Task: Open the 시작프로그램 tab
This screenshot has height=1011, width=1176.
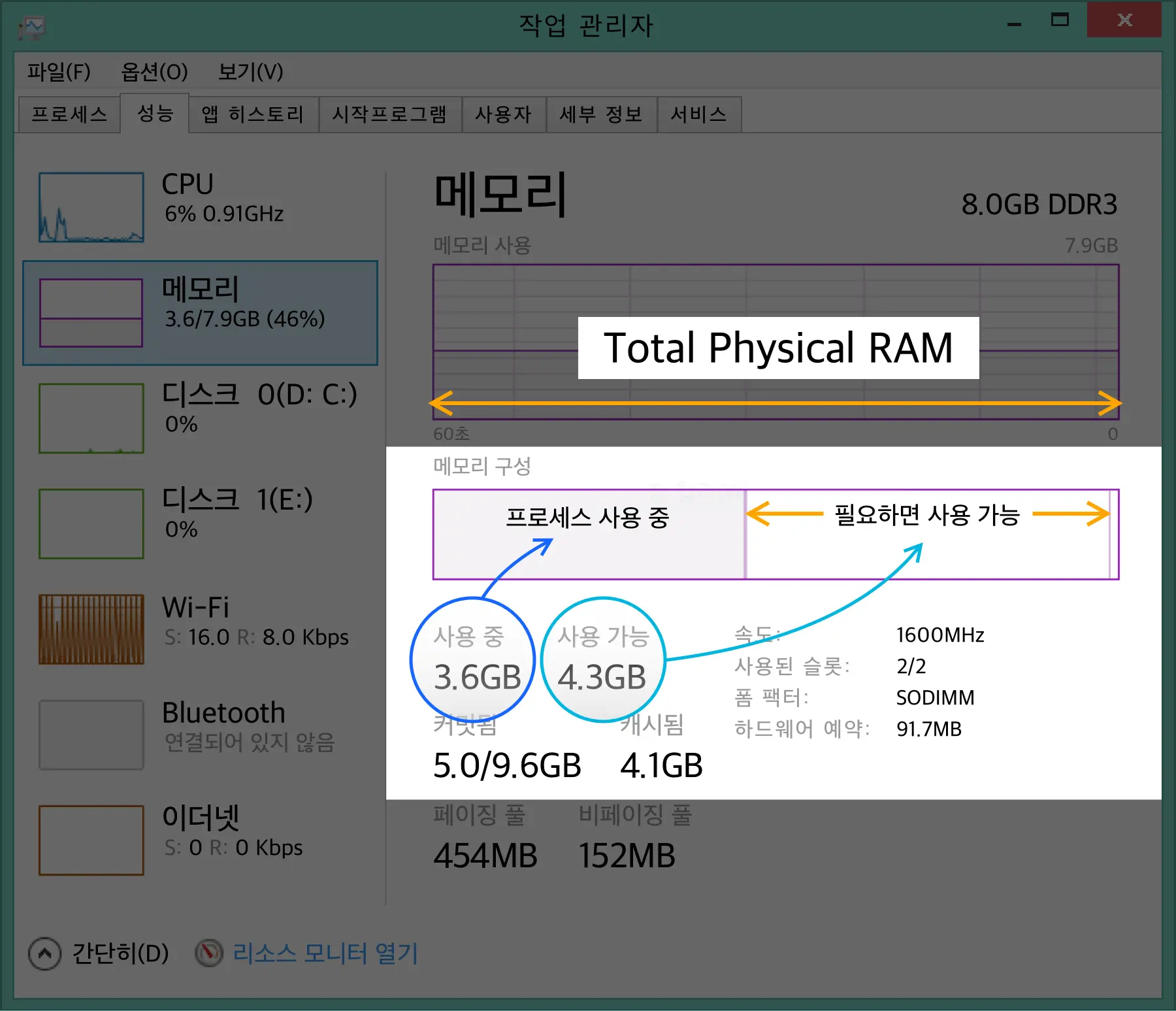Action: pyautogui.click(x=389, y=114)
